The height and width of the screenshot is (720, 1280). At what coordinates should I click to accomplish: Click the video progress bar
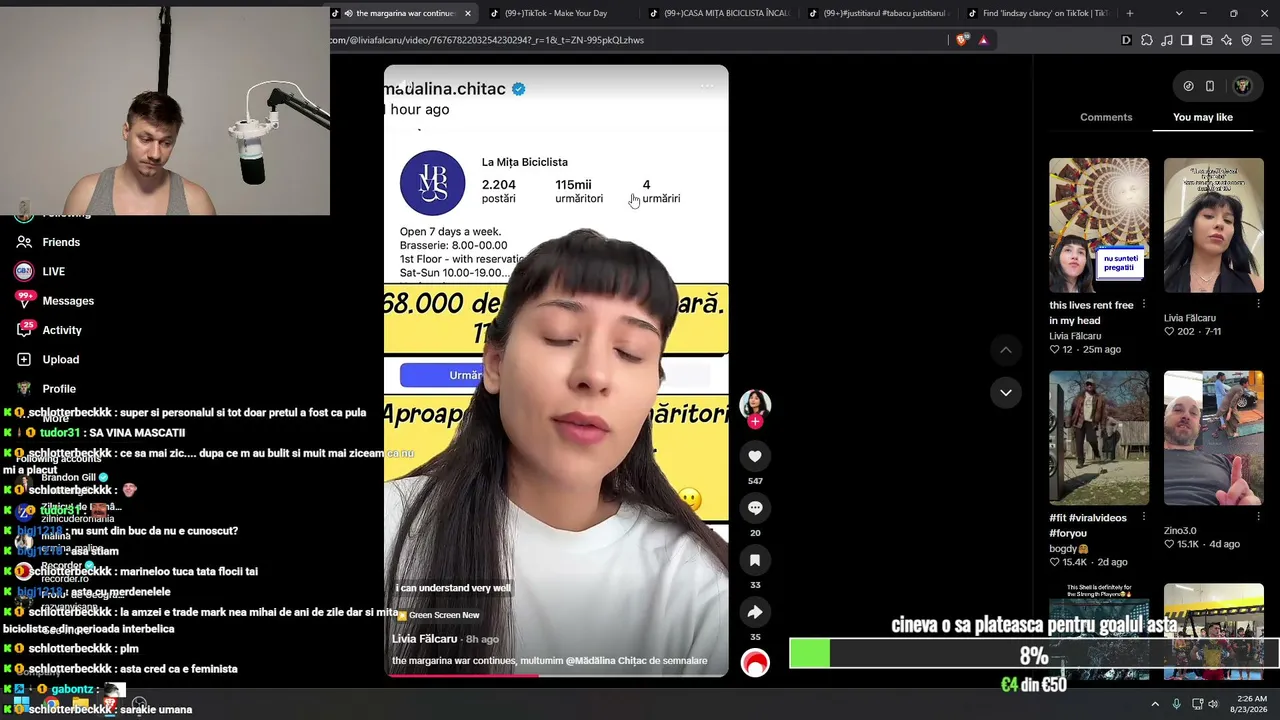click(x=556, y=675)
